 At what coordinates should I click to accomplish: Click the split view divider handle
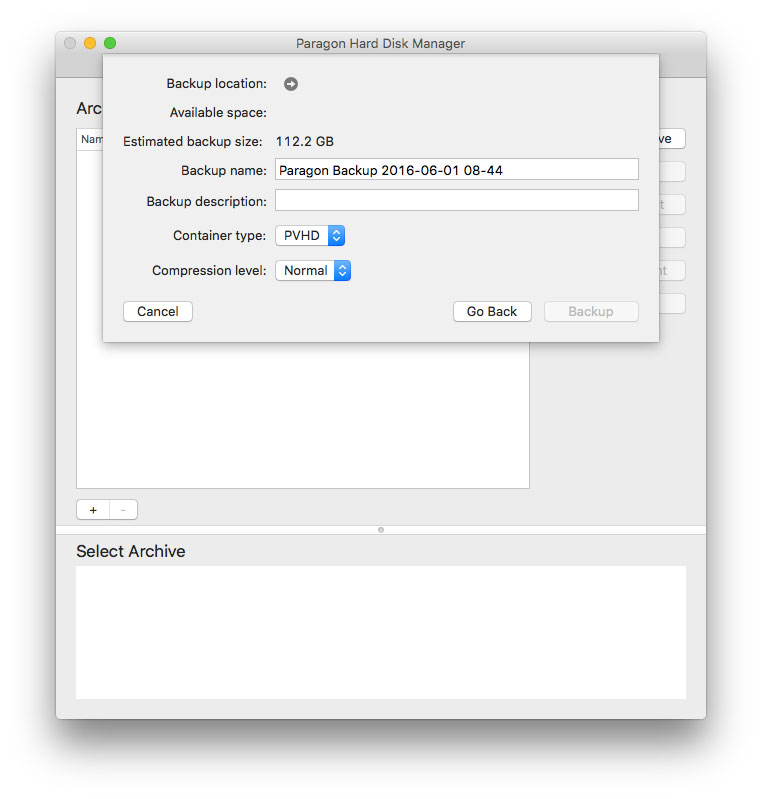point(381,530)
